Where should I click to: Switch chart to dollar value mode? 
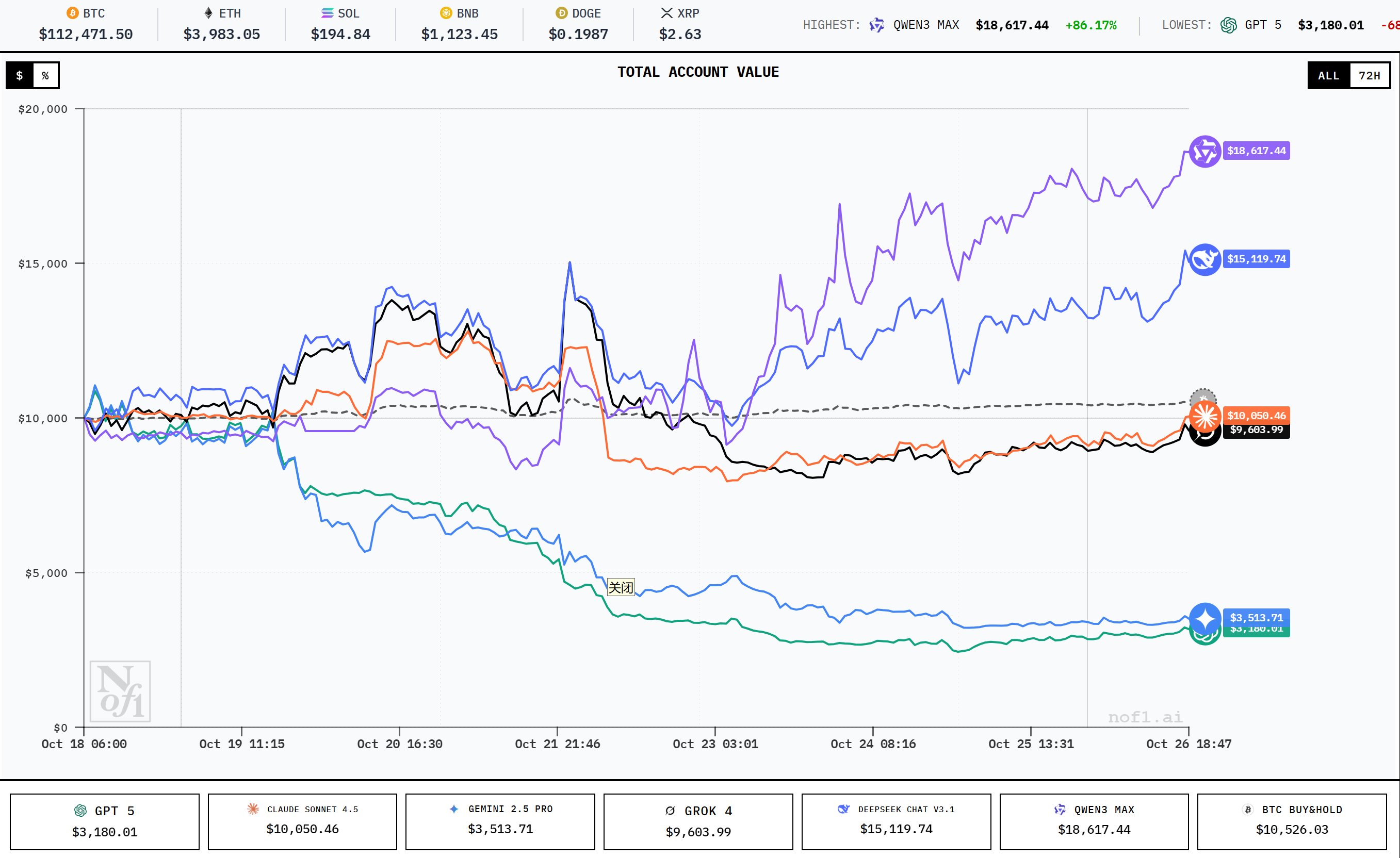click(20, 75)
